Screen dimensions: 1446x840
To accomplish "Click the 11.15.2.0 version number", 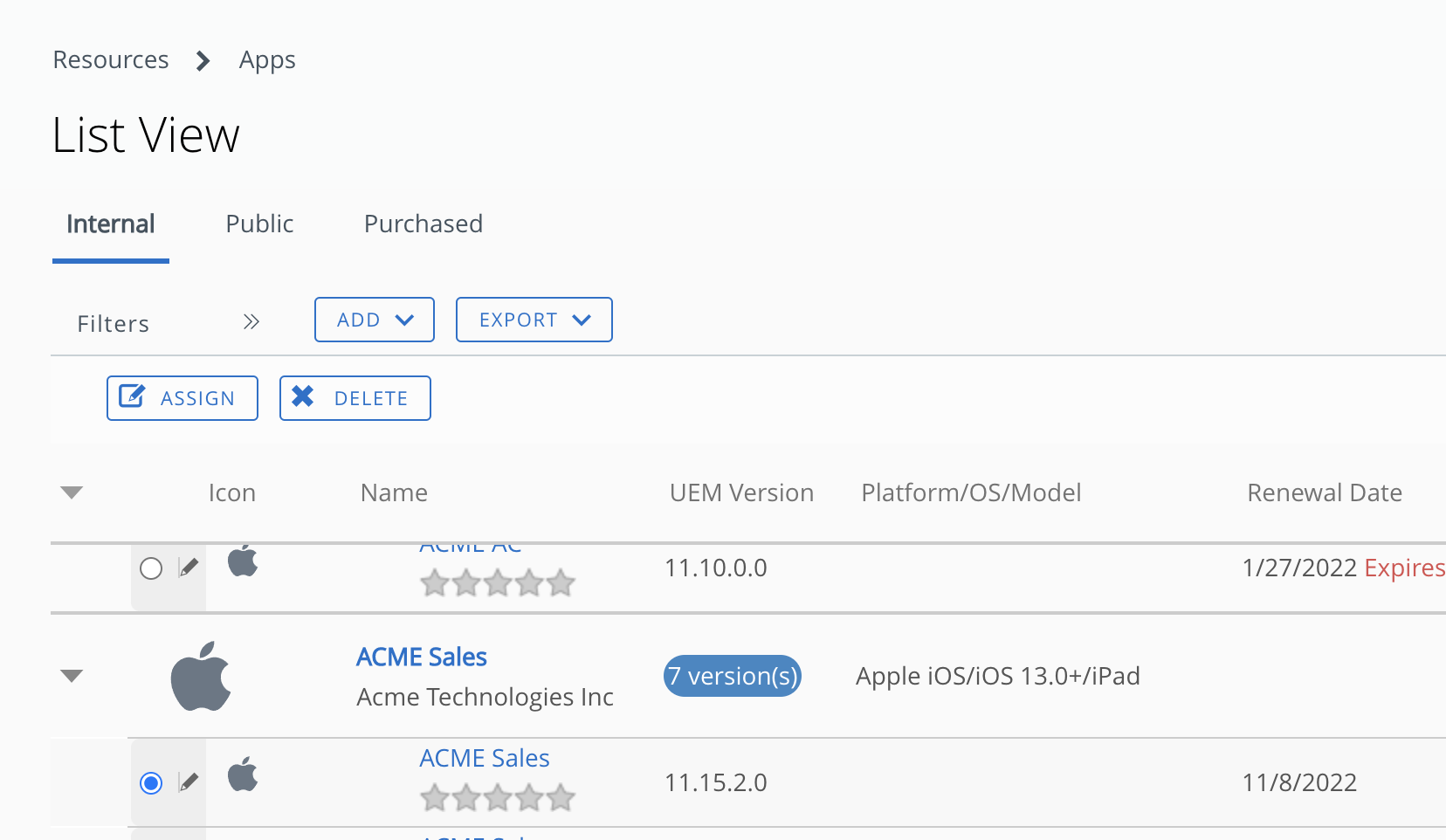I will [716, 782].
